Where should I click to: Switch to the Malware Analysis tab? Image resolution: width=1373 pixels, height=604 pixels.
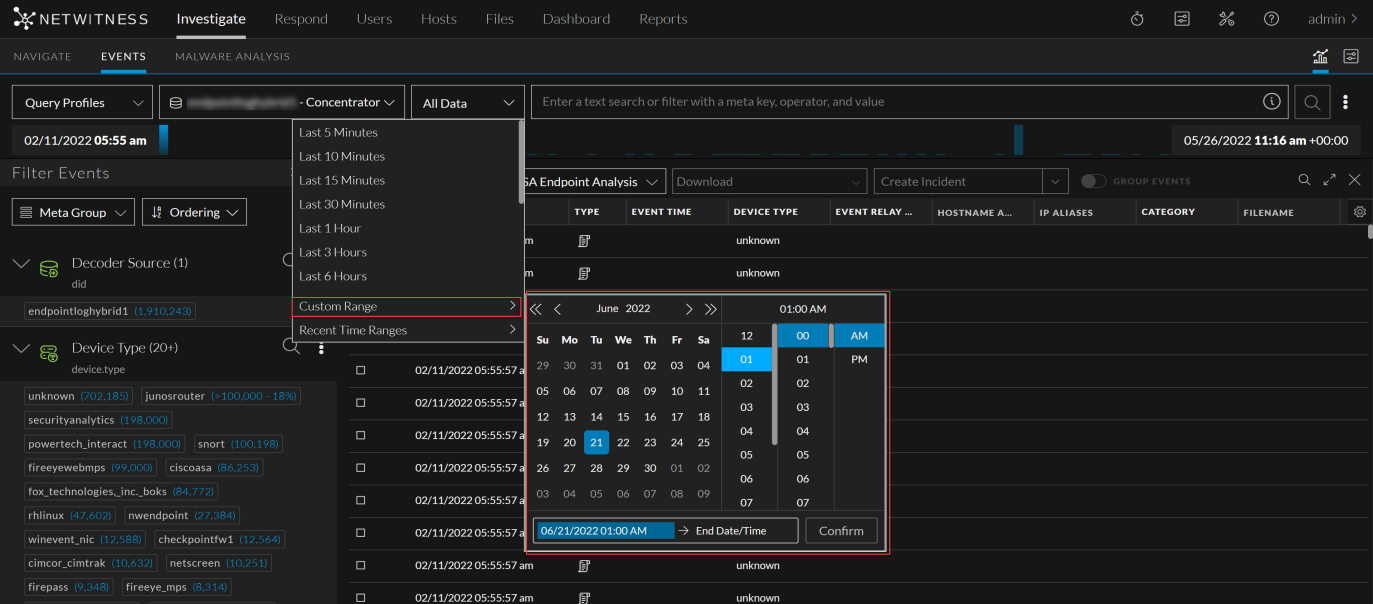(x=232, y=57)
